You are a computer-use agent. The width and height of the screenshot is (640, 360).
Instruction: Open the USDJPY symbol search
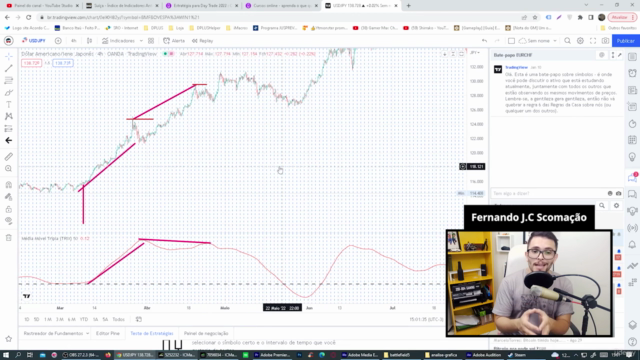tap(34, 41)
